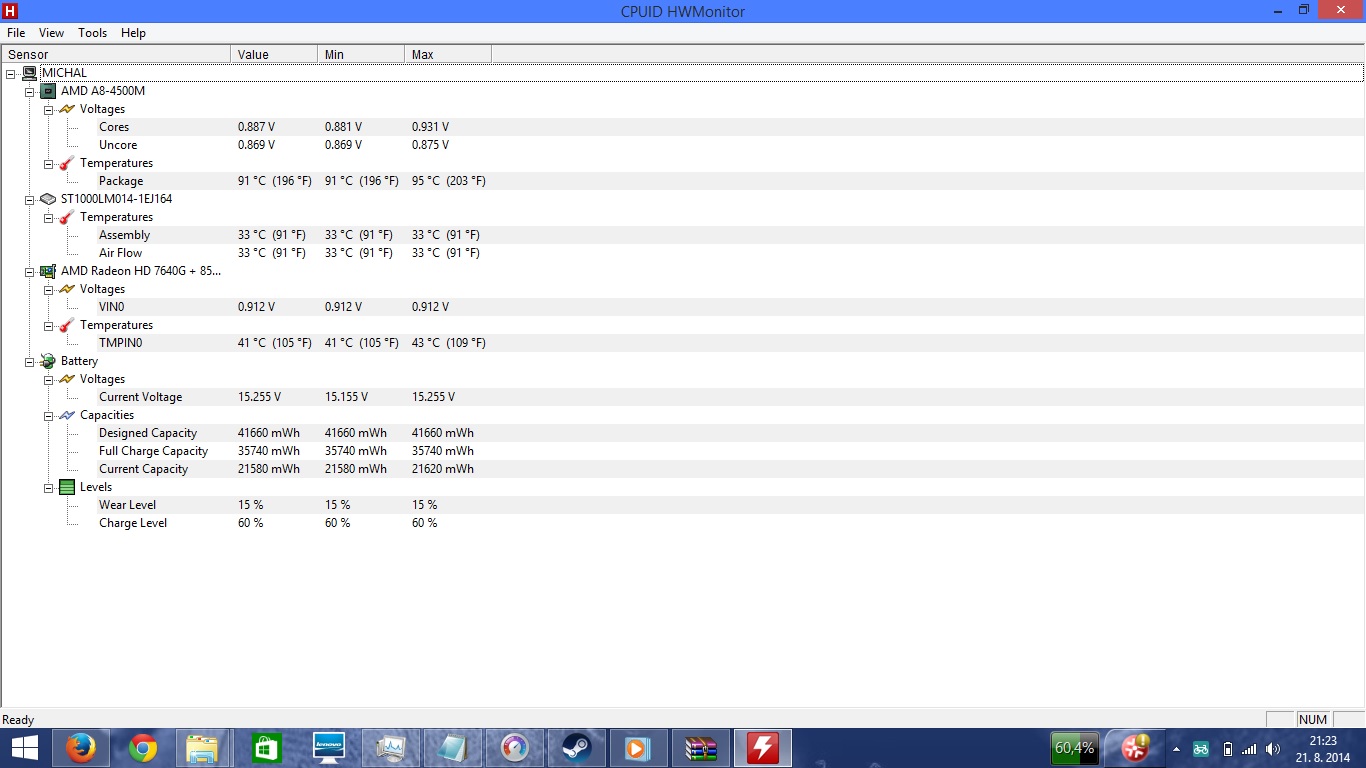
Task: Open Firefox from the taskbar
Action: coord(80,748)
